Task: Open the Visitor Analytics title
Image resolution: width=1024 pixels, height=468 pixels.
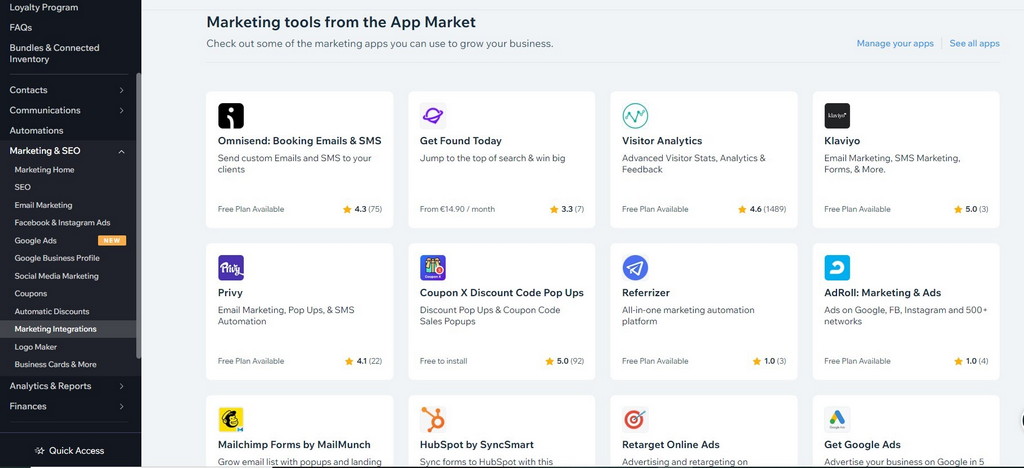Action: point(662,141)
